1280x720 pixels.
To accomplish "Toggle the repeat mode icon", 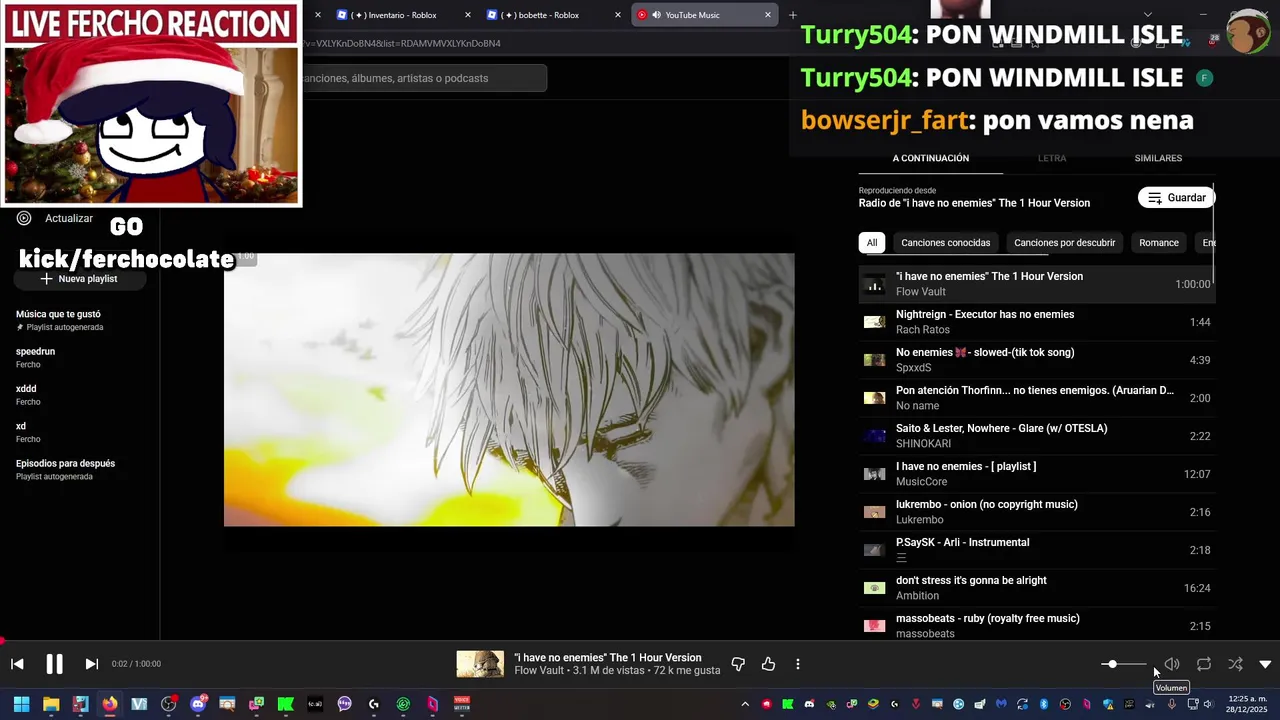I will point(1204,664).
